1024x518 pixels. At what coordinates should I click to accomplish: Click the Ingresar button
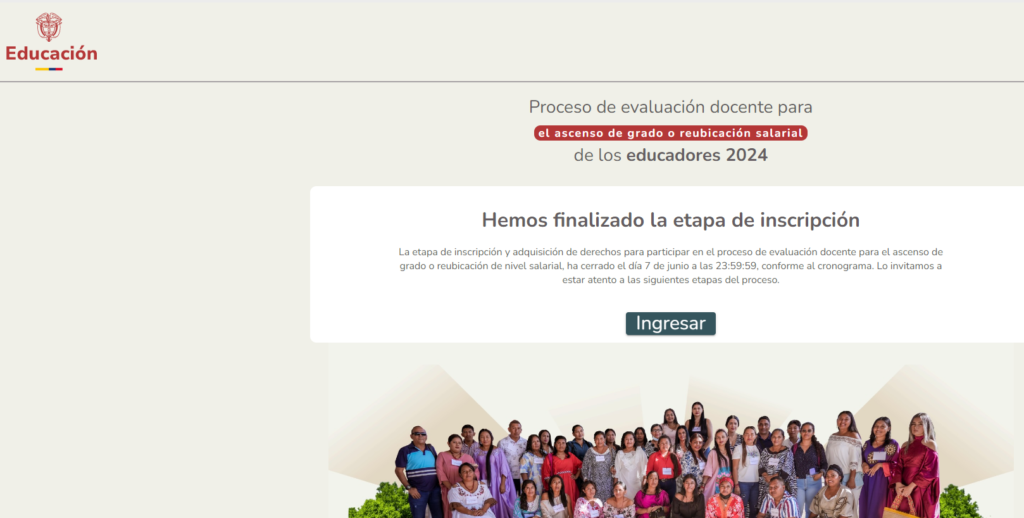[670, 323]
